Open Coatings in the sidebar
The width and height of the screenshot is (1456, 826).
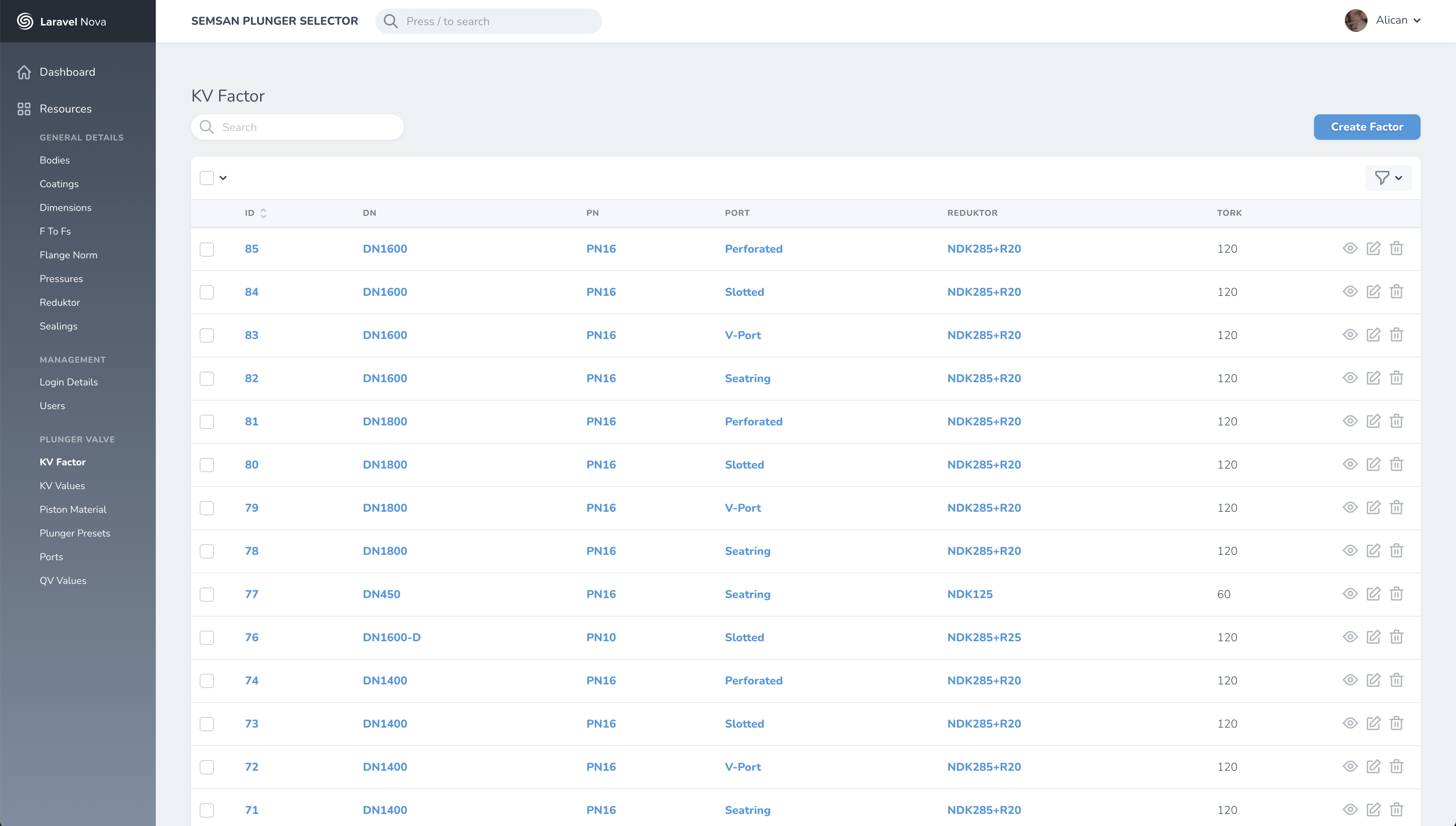point(59,184)
